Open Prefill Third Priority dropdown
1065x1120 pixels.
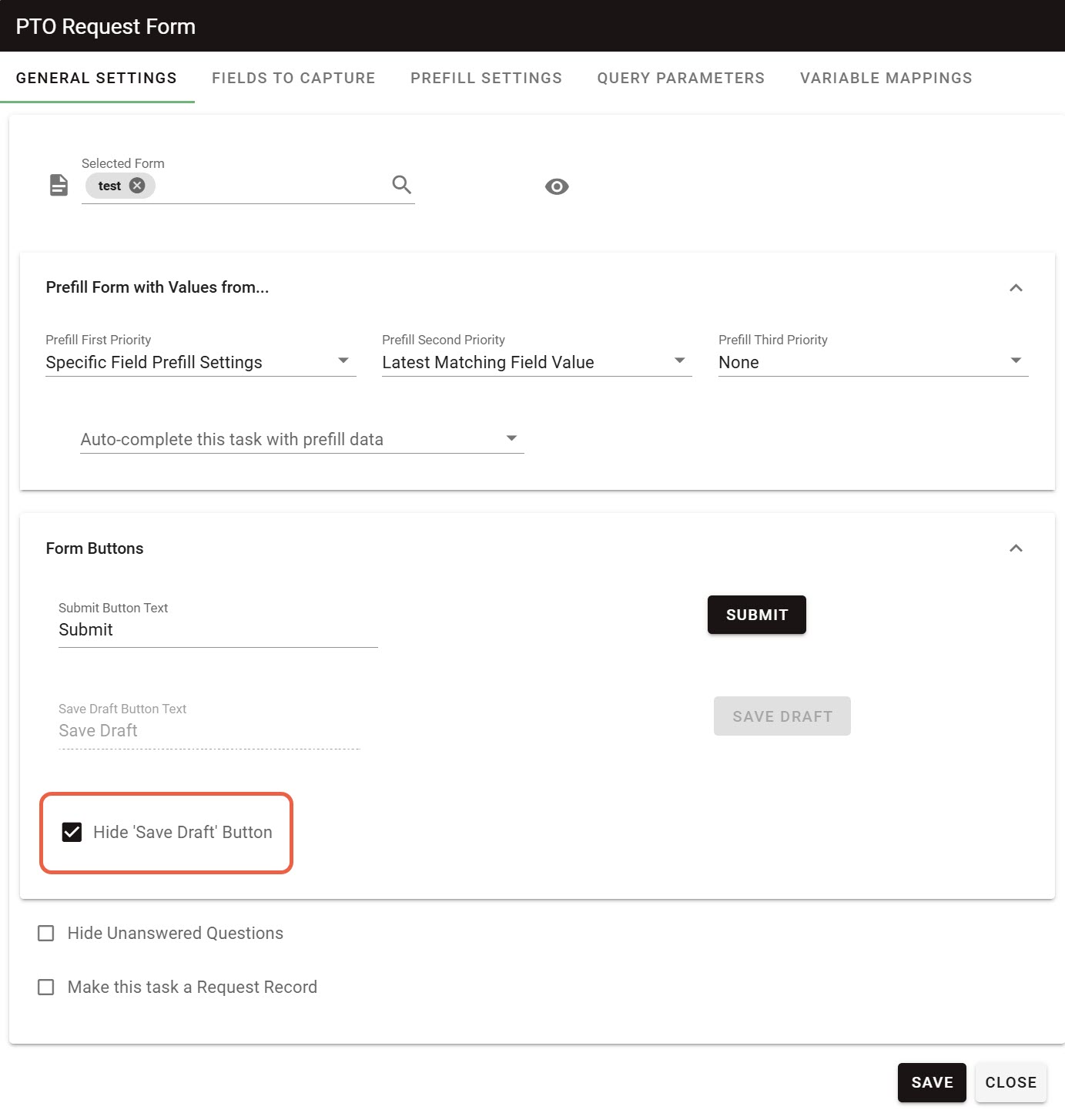[x=872, y=362]
